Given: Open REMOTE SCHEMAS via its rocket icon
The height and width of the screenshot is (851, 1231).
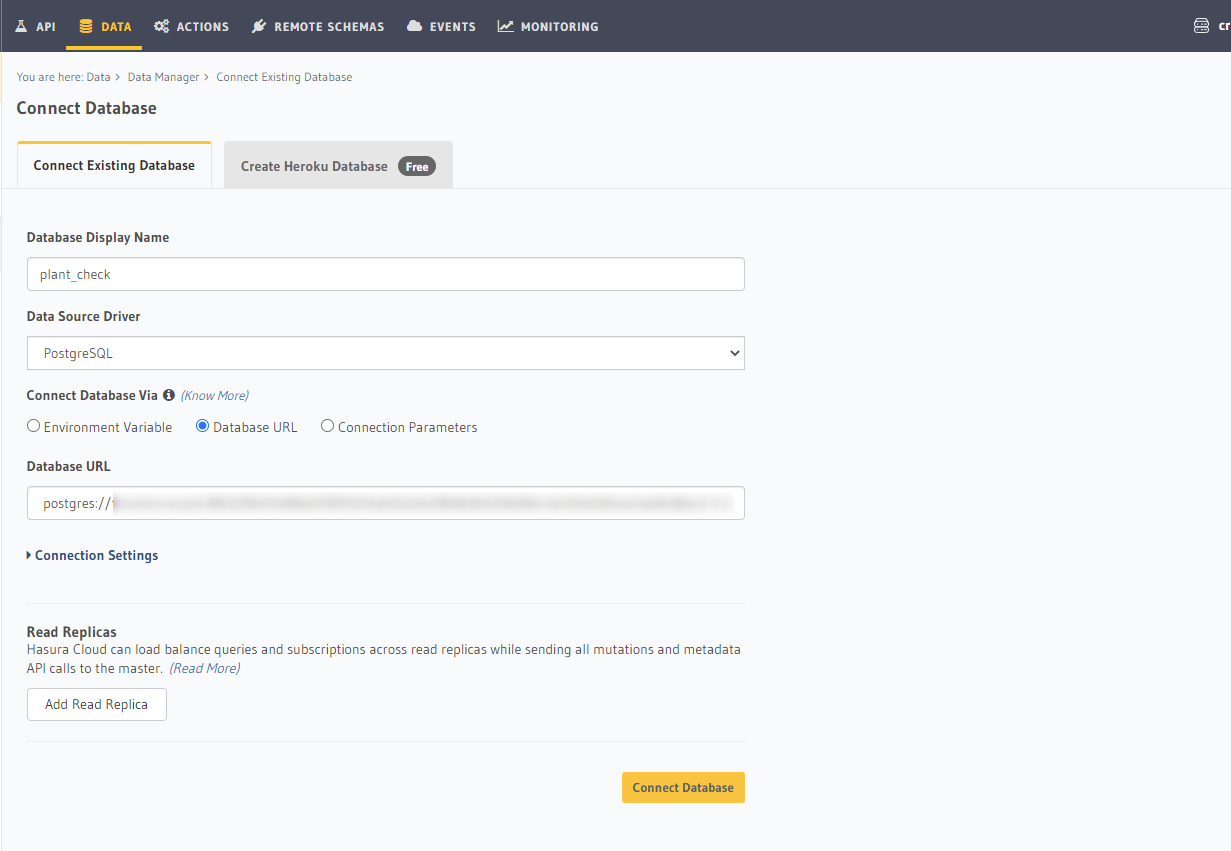Looking at the screenshot, I should (260, 26).
